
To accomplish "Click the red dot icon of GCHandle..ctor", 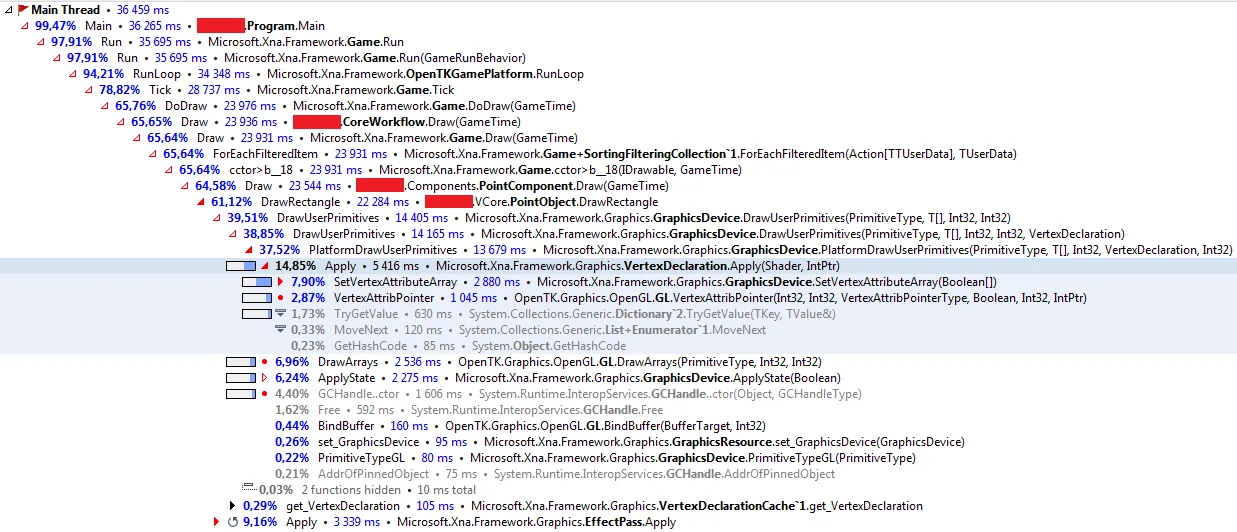I will (x=265, y=394).
